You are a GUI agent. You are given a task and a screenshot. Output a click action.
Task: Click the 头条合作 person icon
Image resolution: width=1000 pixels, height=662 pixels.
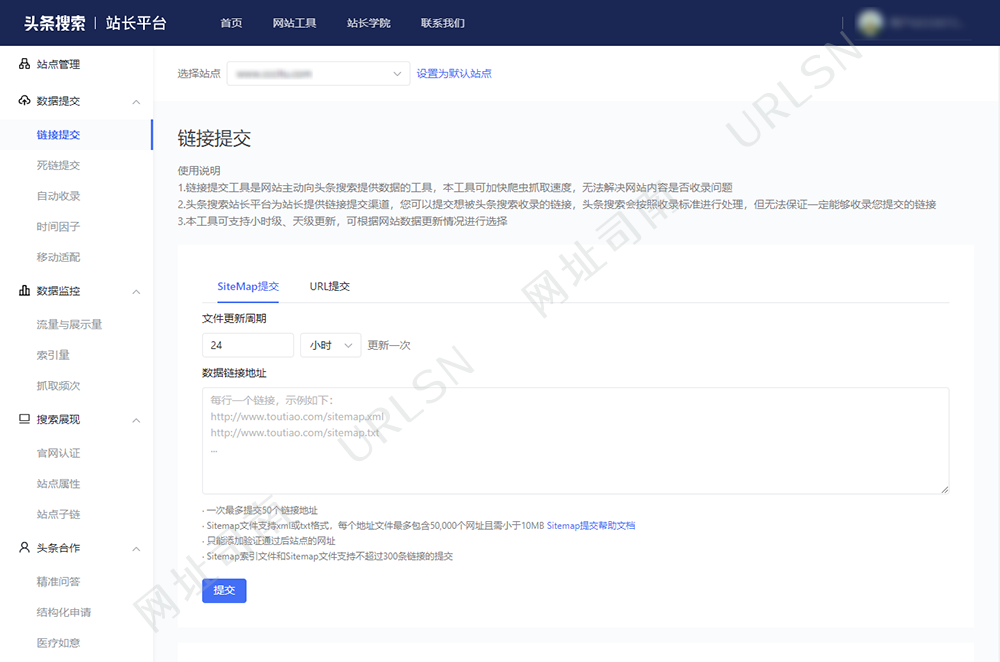click(x=25, y=548)
